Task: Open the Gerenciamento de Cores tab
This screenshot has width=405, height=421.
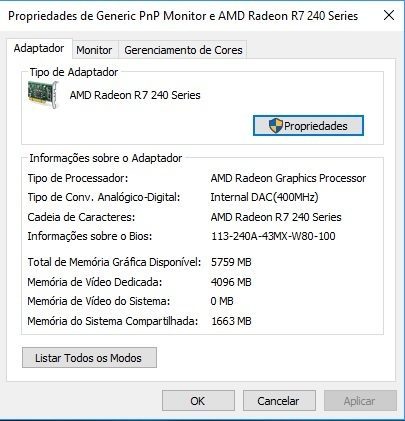Action: [183, 50]
